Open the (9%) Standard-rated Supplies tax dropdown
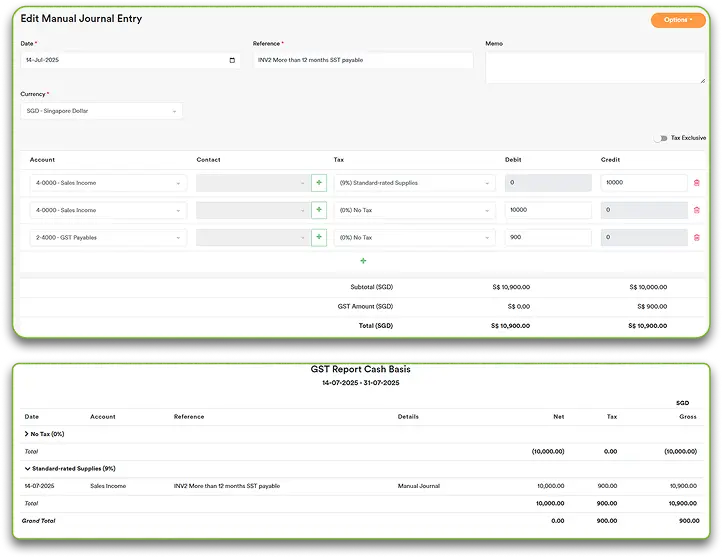This screenshot has height=558, width=723. pyautogui.click(x=414, y=183)
